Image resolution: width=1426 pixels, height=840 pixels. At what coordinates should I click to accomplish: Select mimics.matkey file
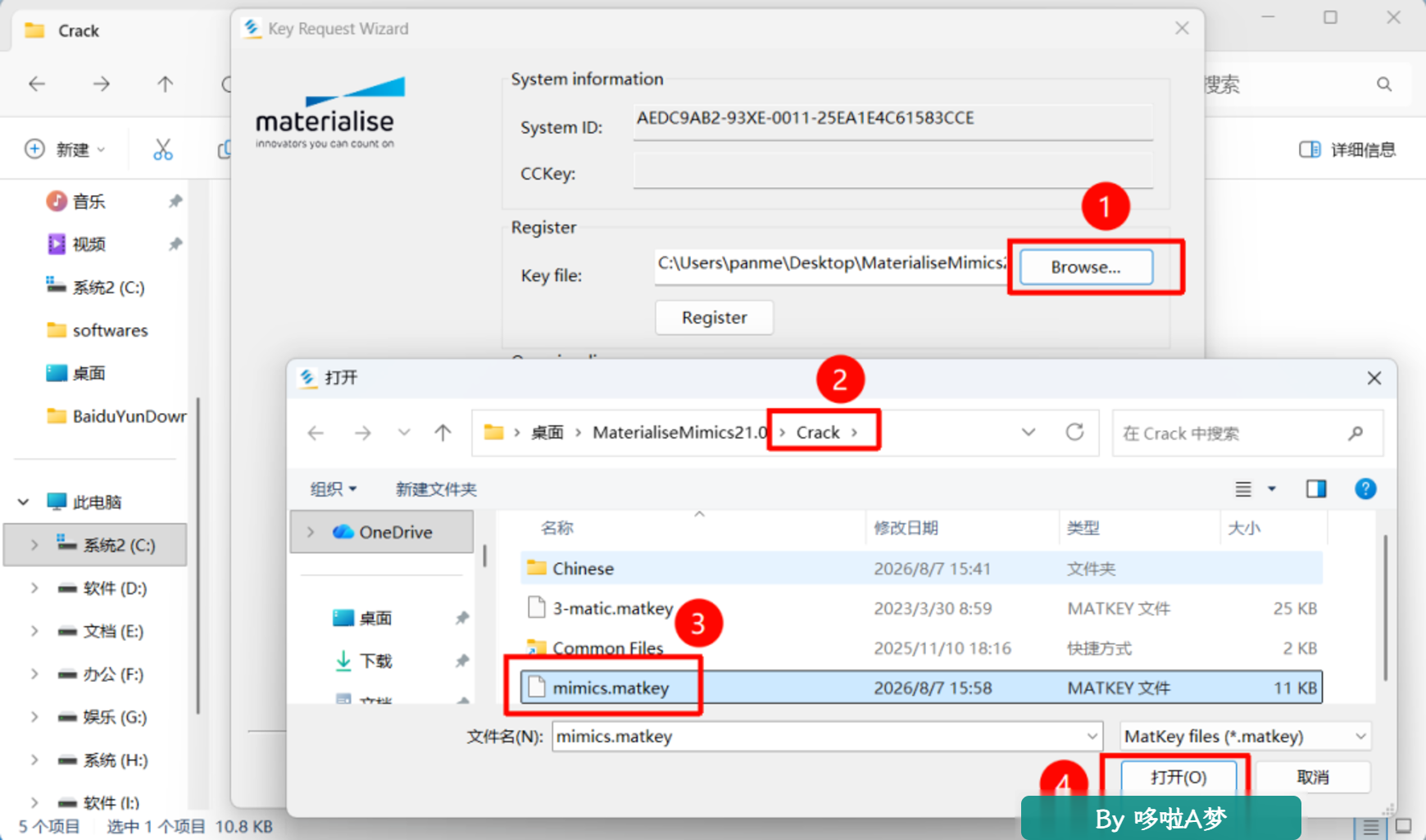[921, 688]
